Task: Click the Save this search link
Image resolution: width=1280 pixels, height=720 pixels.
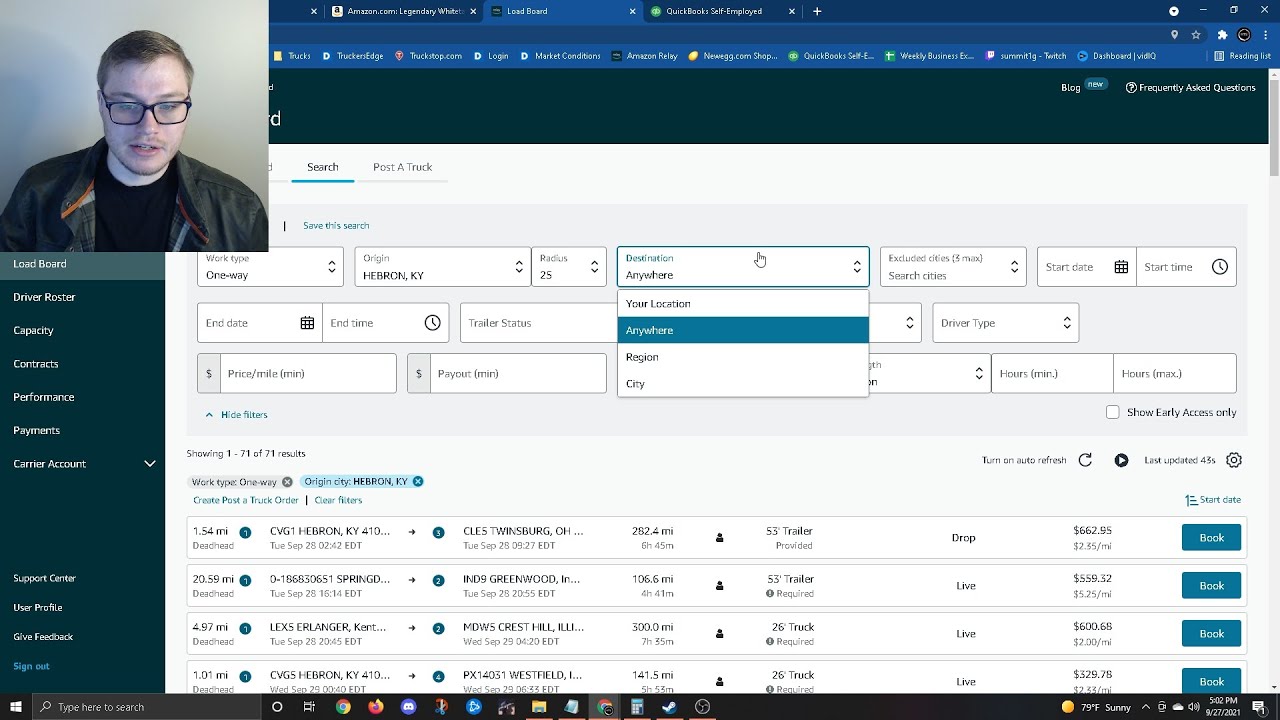Action: coord(336,226)
